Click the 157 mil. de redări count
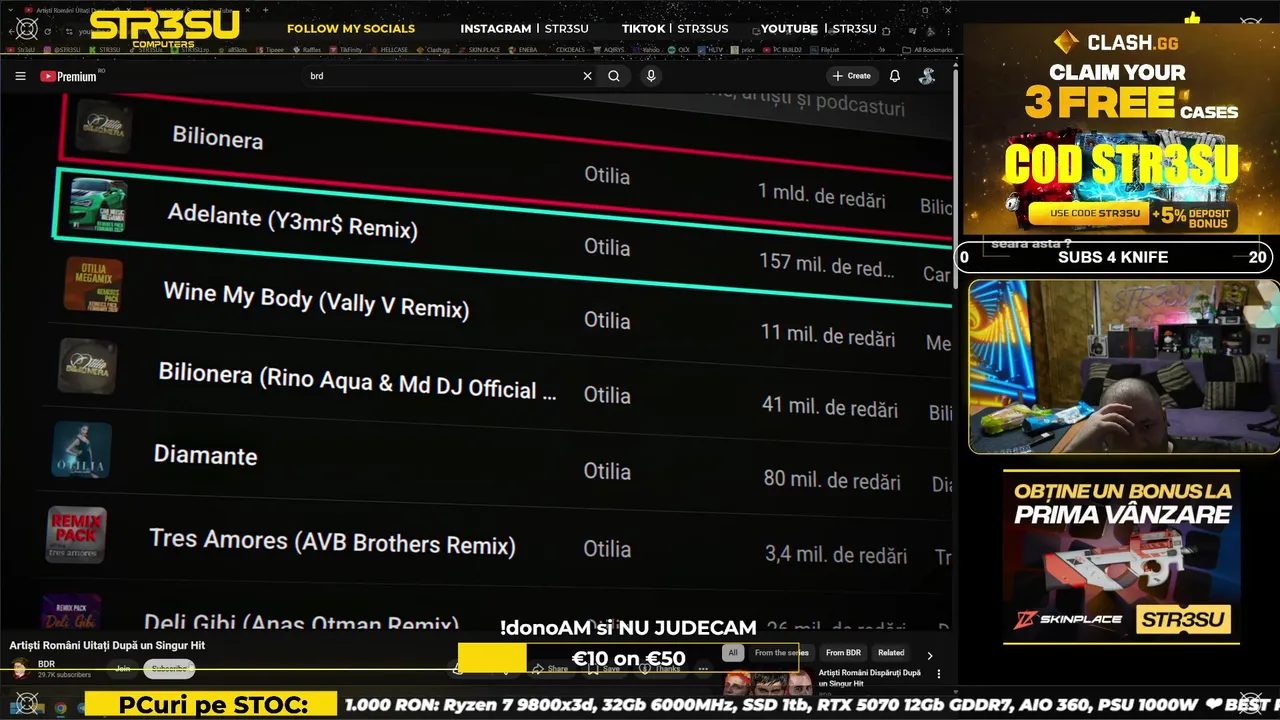 click(827, 266)
